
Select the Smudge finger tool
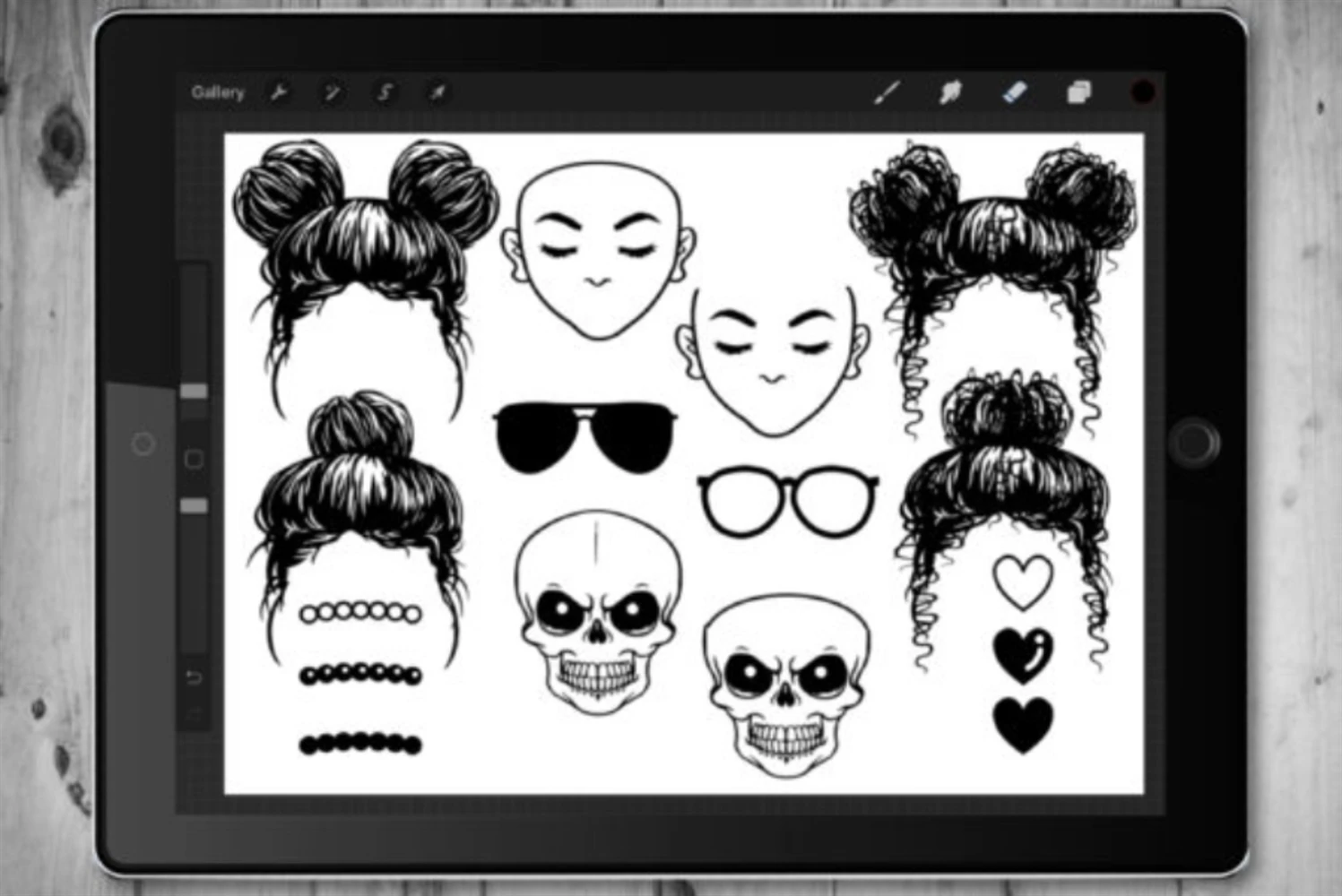(x=949, y=92)
